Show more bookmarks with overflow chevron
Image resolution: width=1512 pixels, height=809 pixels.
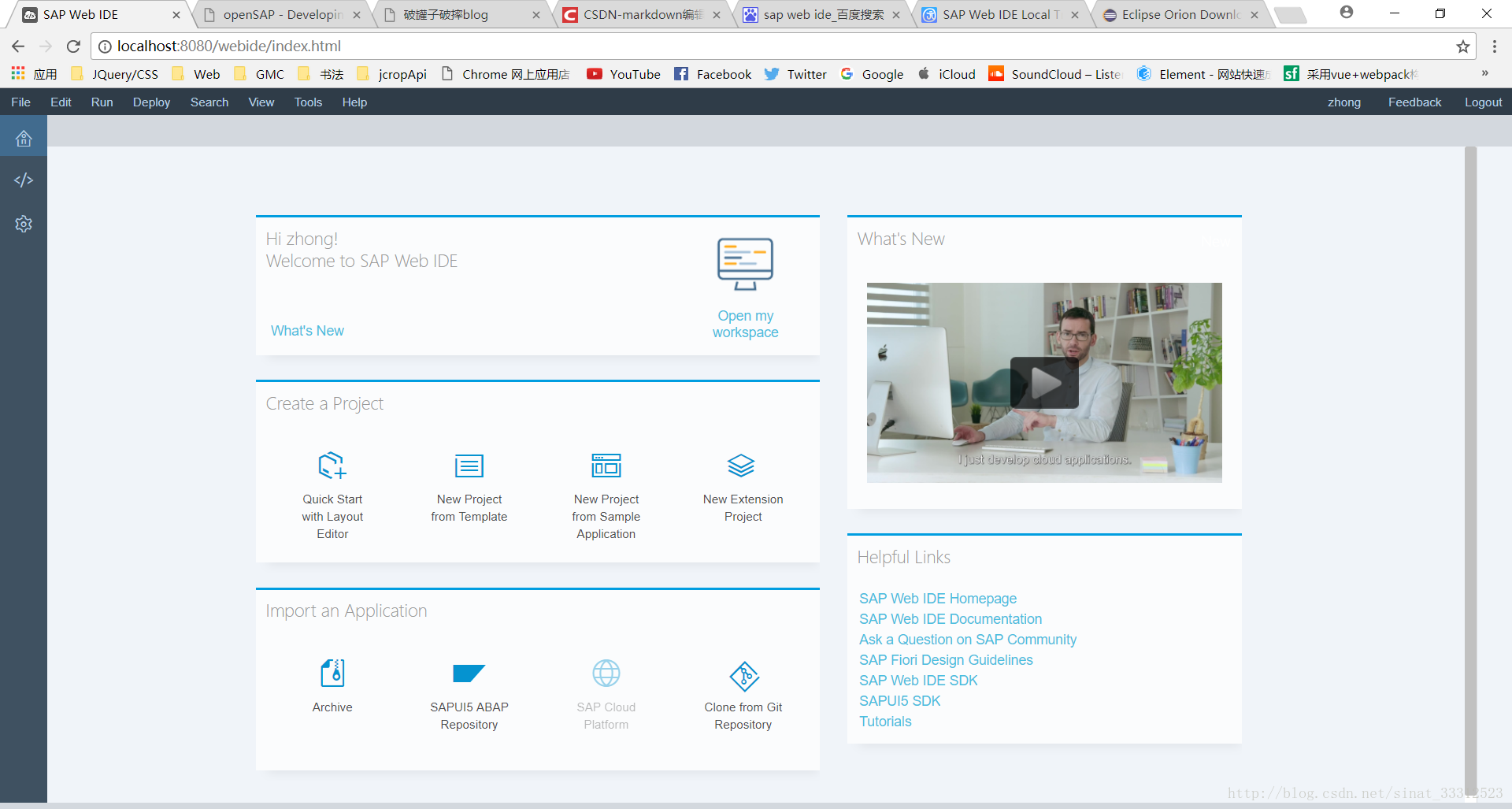click(1484, 73)
